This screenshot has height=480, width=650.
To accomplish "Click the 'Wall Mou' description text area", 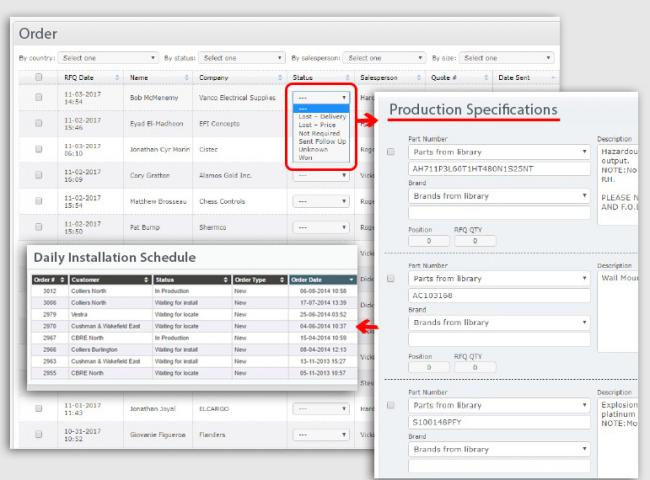I will (618, 311).
